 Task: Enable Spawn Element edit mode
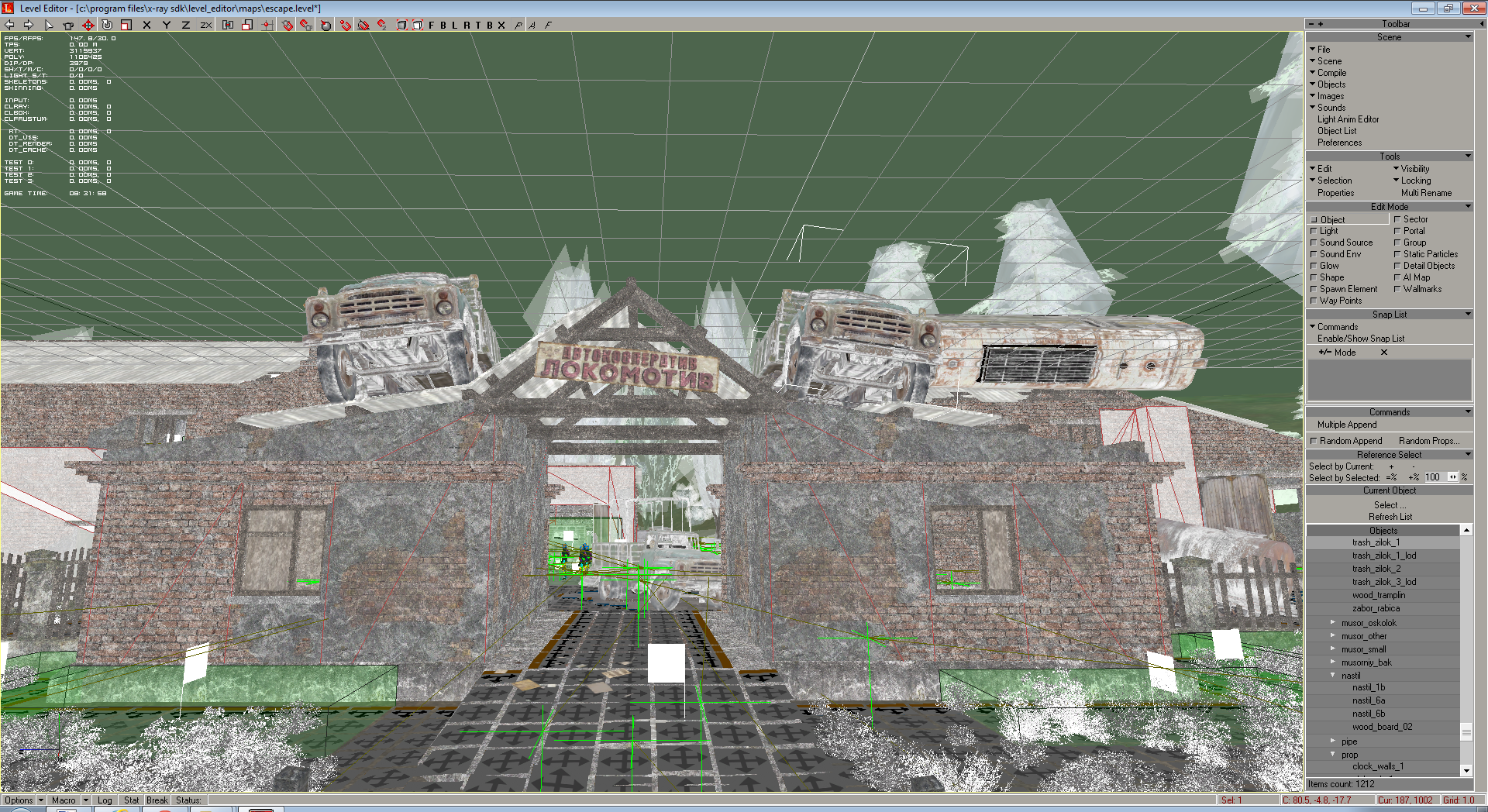1314,289
